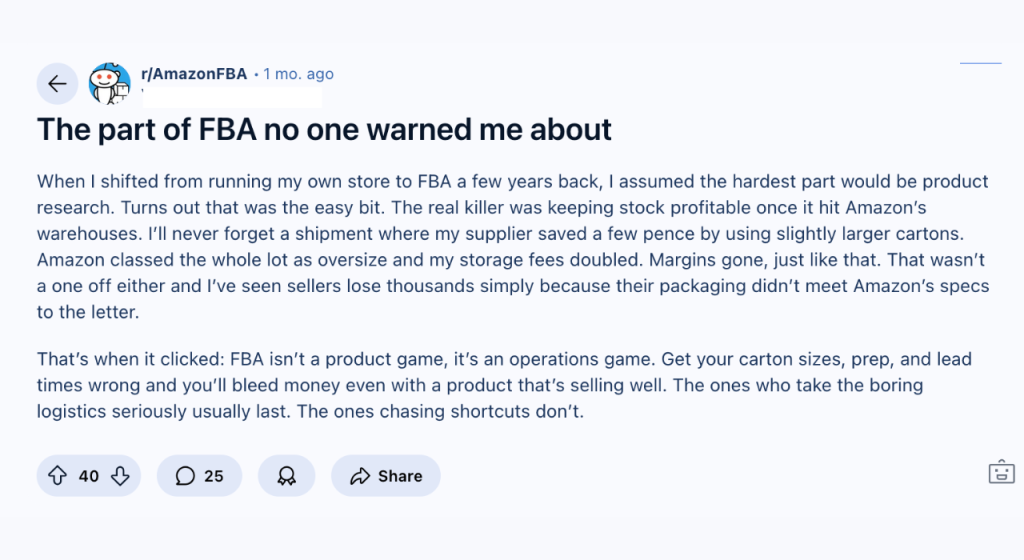Image resolution: width=1024 pixels, height=560 pixels.
Task: Click the '1 mo. ago' timestamp
Action: click(298, 74)
